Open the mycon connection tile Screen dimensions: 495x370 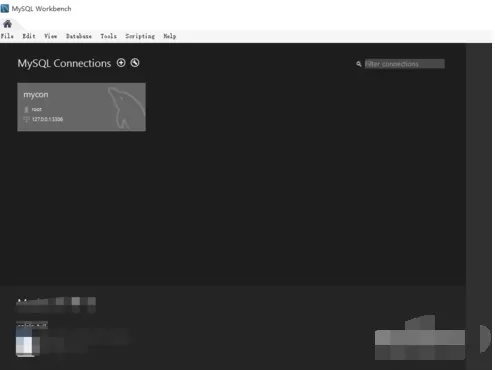(x=81, y=107)
